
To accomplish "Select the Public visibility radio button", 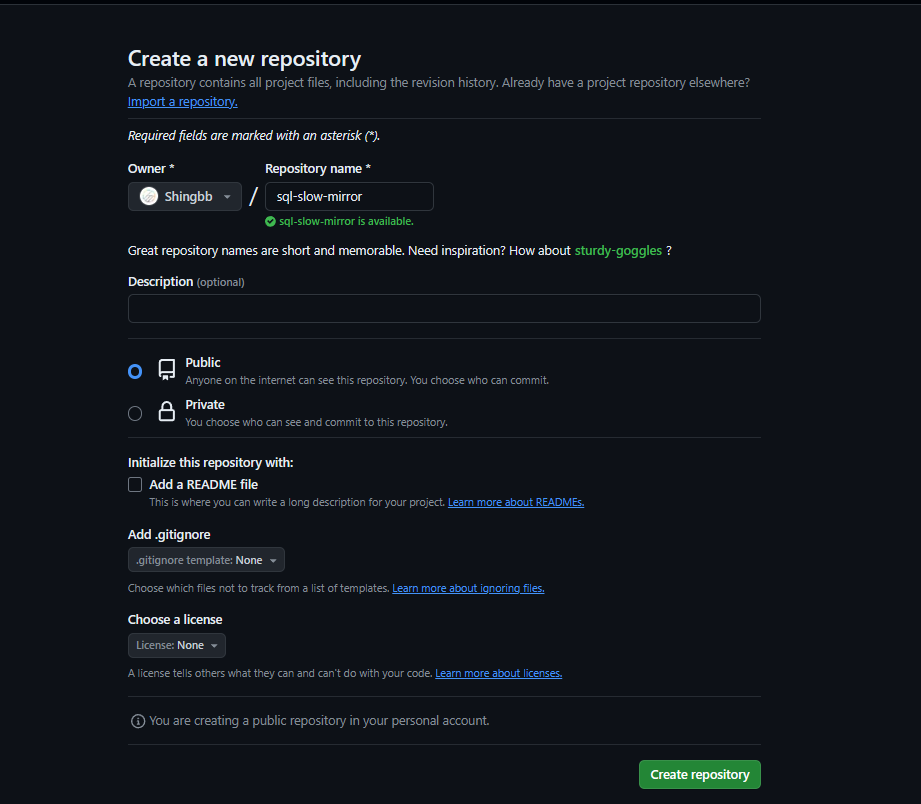I will tap(135, 371).
